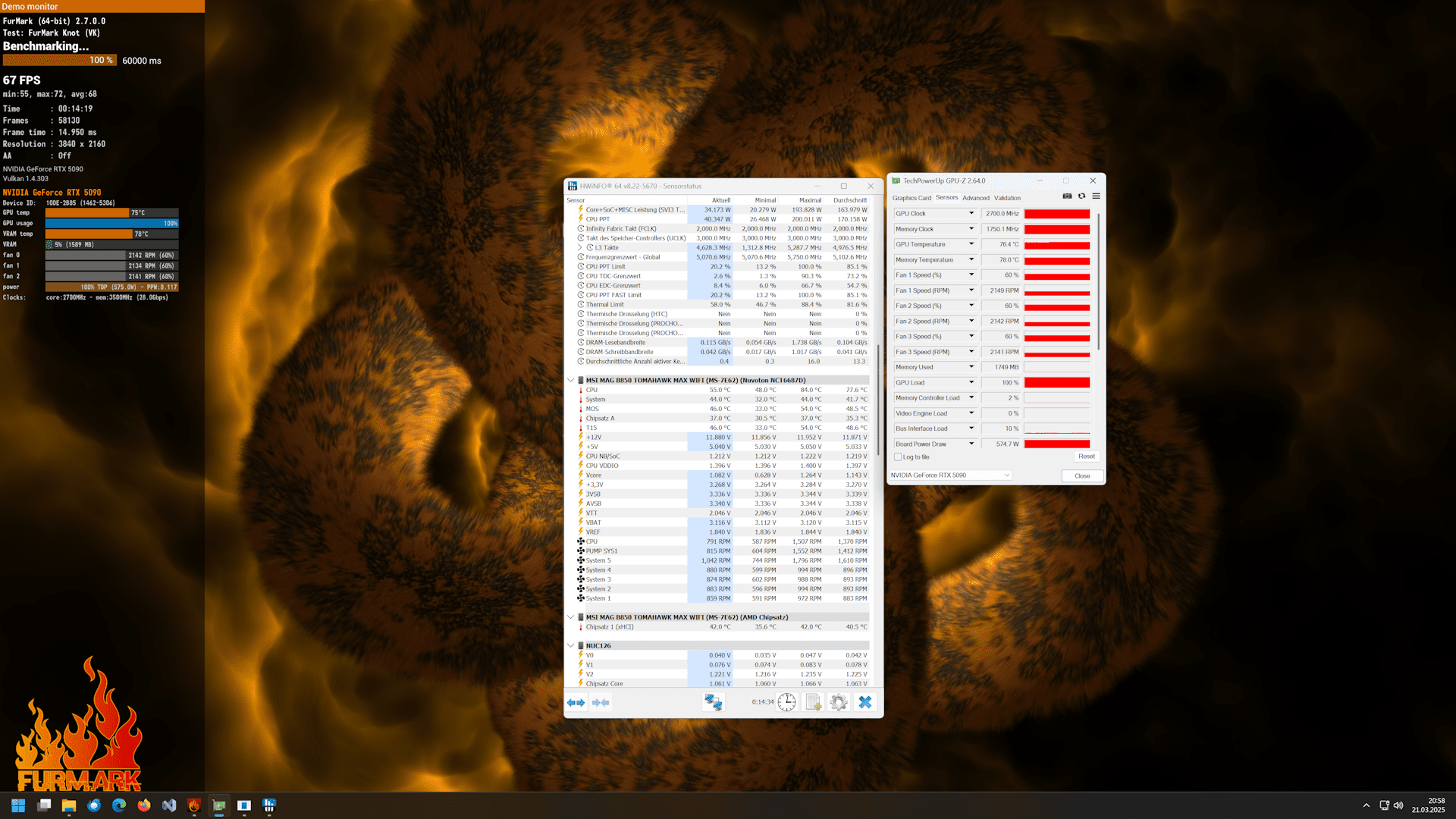Click HWiNFO clock reset timer icon
This screenshot has width=1456, height=819.
coord(787,702)
